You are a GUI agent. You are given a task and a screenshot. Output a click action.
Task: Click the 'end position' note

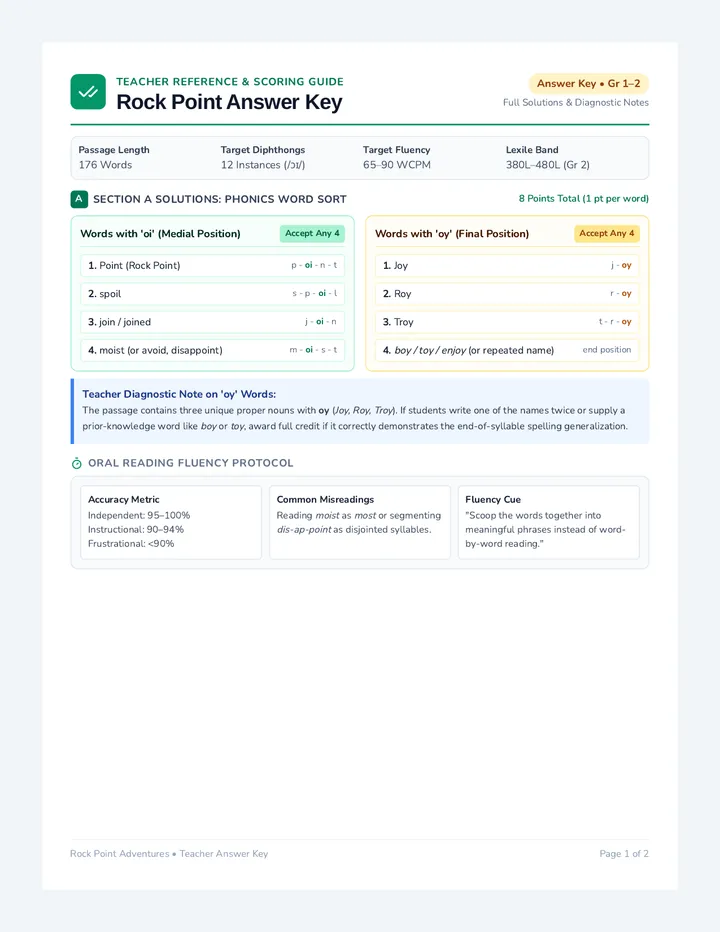[606, 350]
